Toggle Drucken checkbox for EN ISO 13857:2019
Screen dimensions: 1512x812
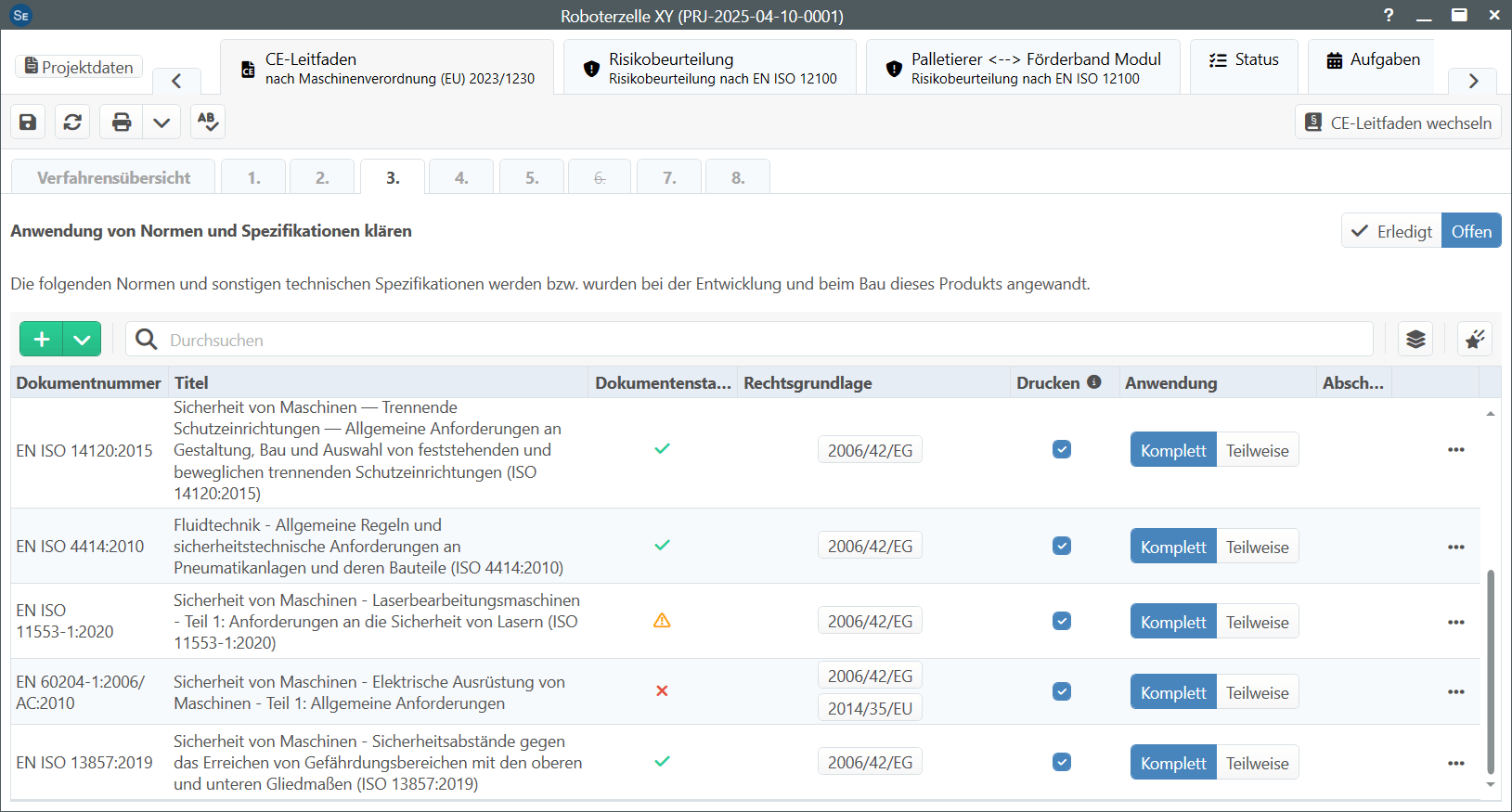point(1062,762)
